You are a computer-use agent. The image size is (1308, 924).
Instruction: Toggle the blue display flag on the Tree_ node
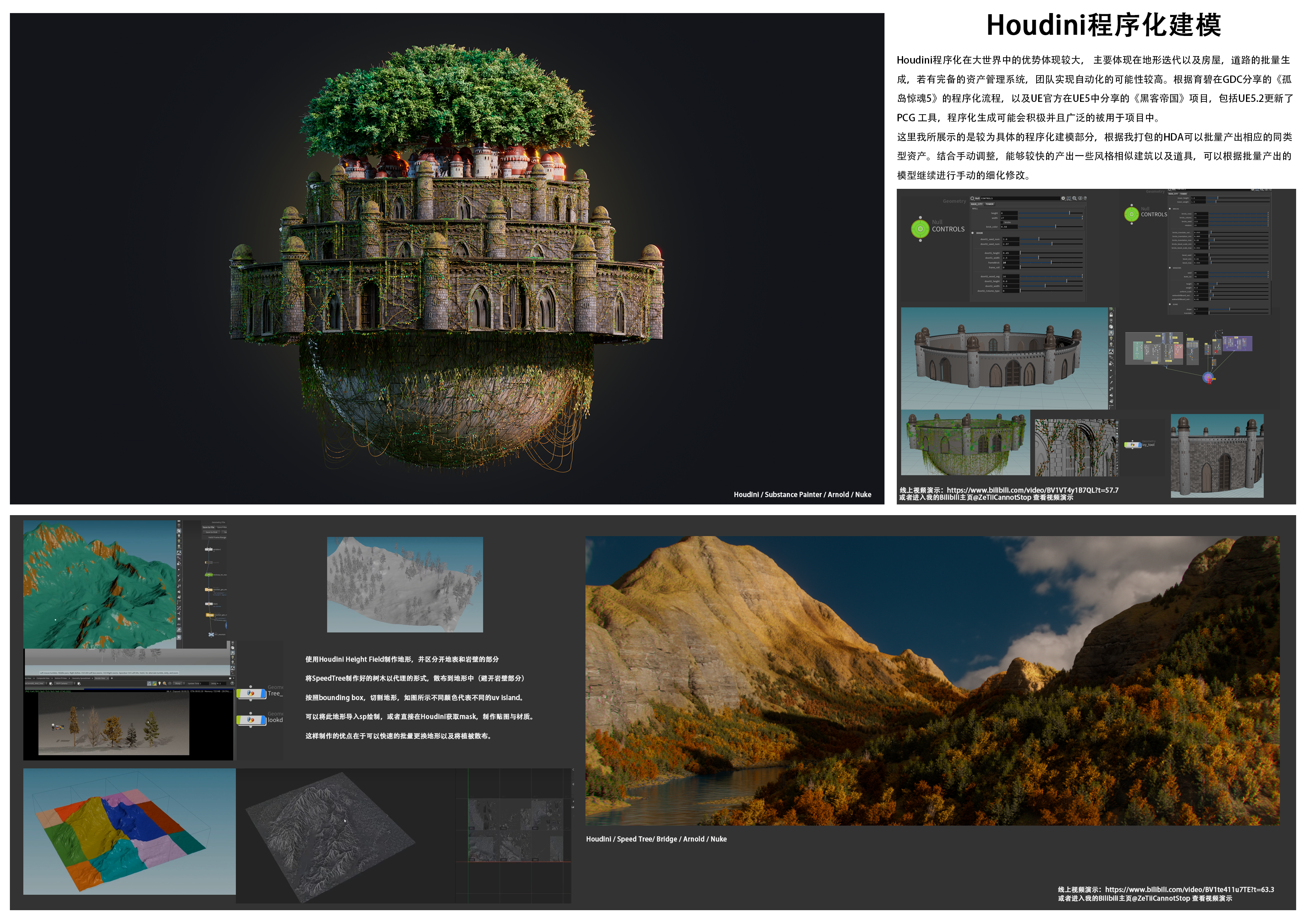click(x=263, y=693)
